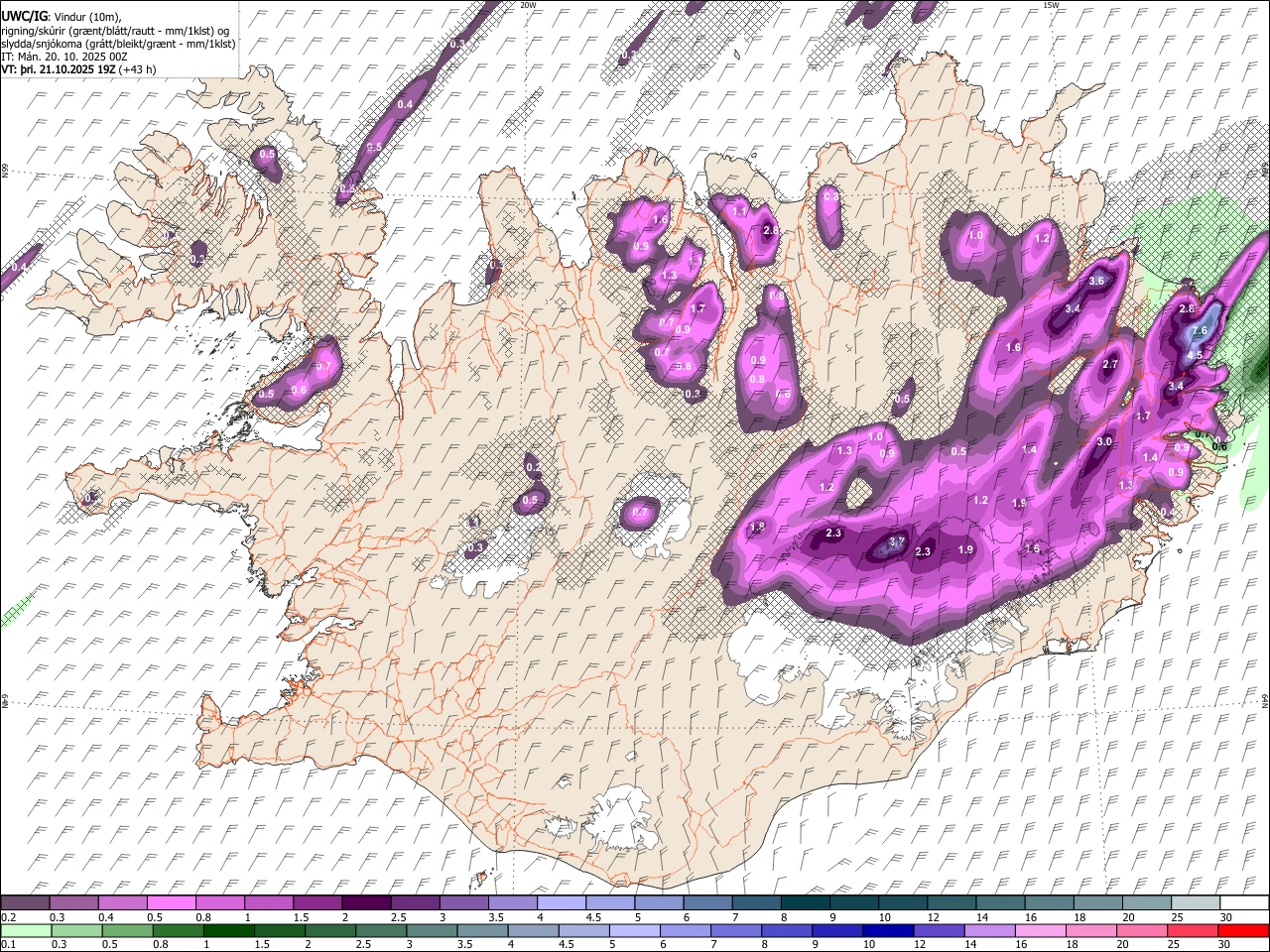The image size is (1270, 952).
Task: Click the 3.6 value in the northeast highlands
Action: pyautogui.click(x=1096, y=281)
